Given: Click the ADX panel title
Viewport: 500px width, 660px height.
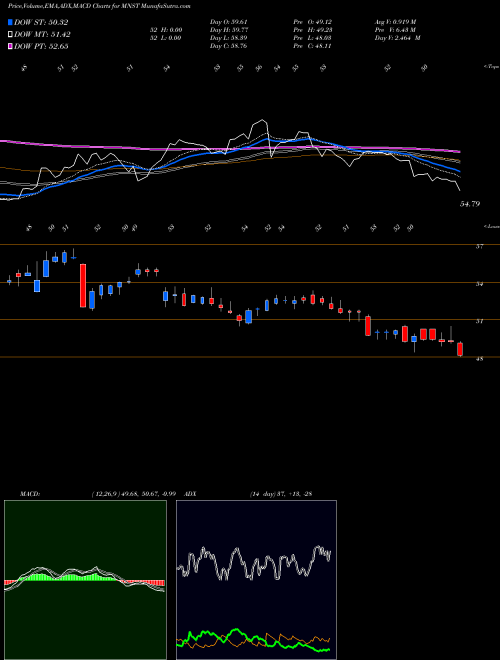Looking at the screenshot, I should coord(190,494).
